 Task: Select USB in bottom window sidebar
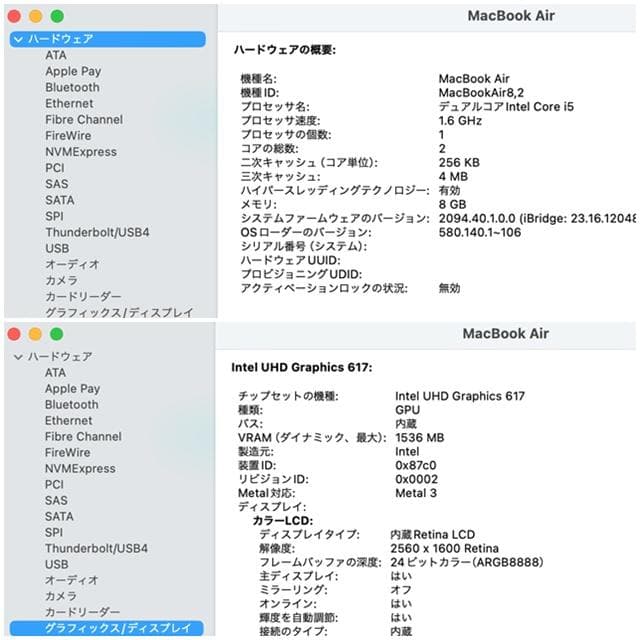(57, 564)
